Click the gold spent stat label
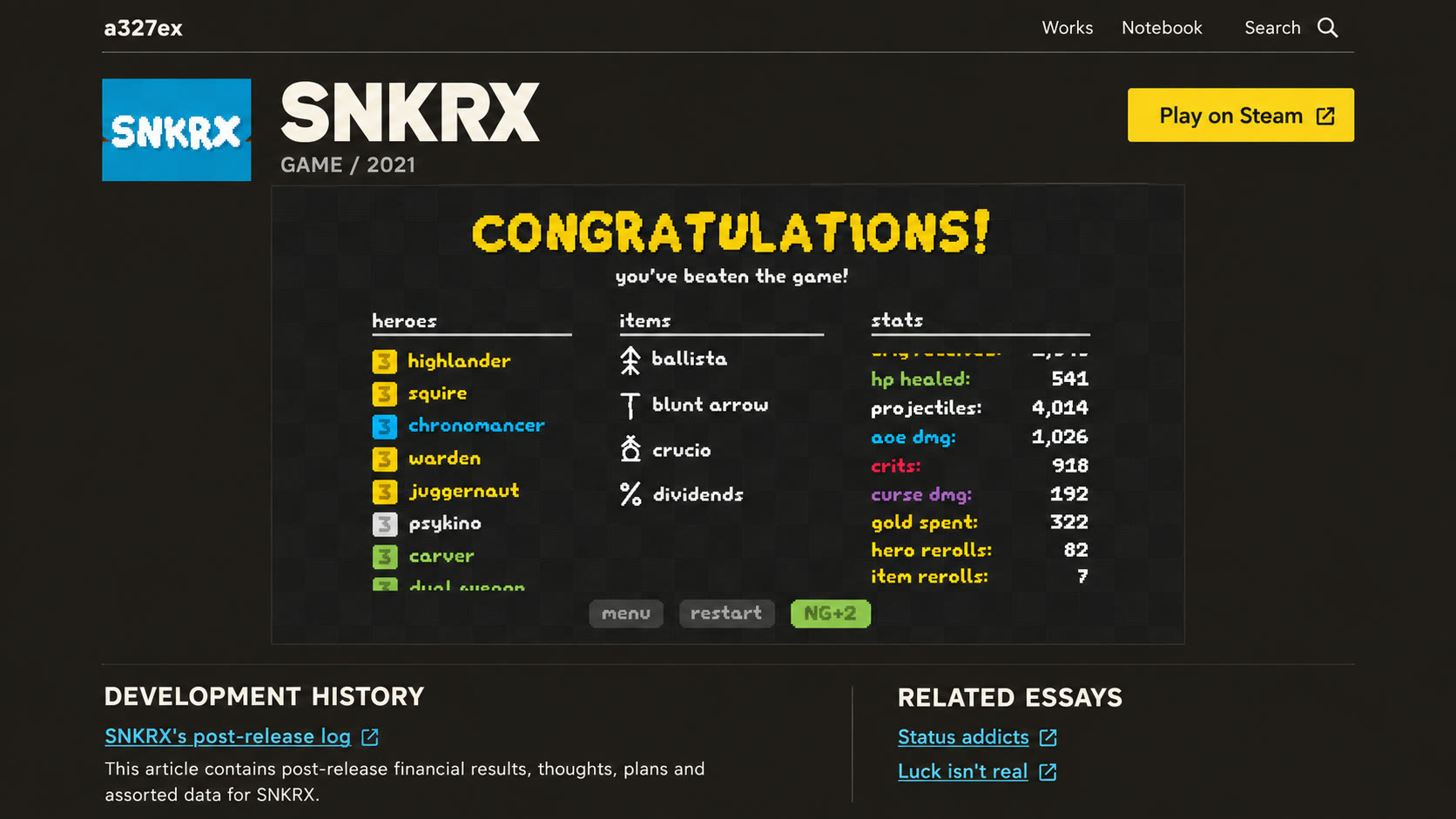Image resolution: width=1456 pixels, height=819 pixels. (x=924, y=522)
